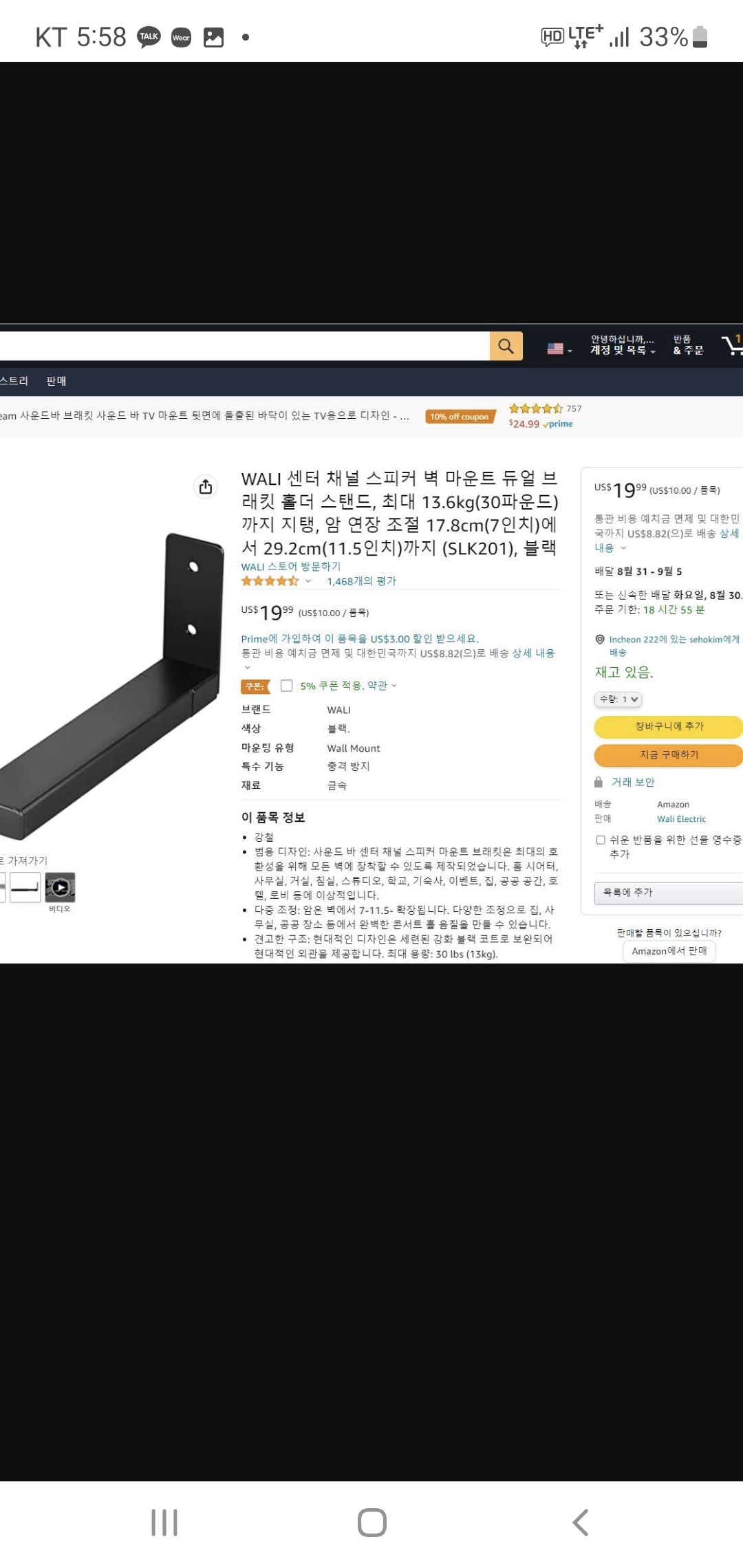Select the 판매 tab in navigation bar
This screenshot has width=743, height=1568.
point(56,381)
